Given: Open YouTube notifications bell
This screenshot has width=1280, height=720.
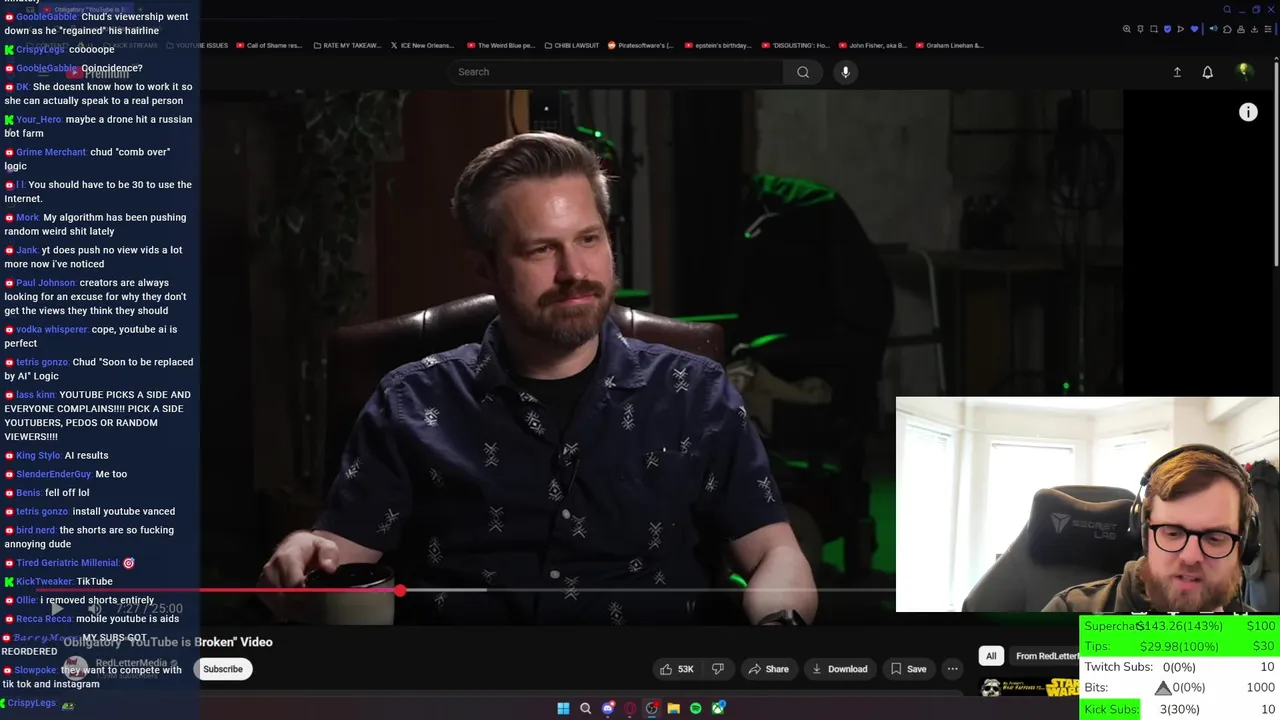Looking at the screenshot, I should point(1207,72).
